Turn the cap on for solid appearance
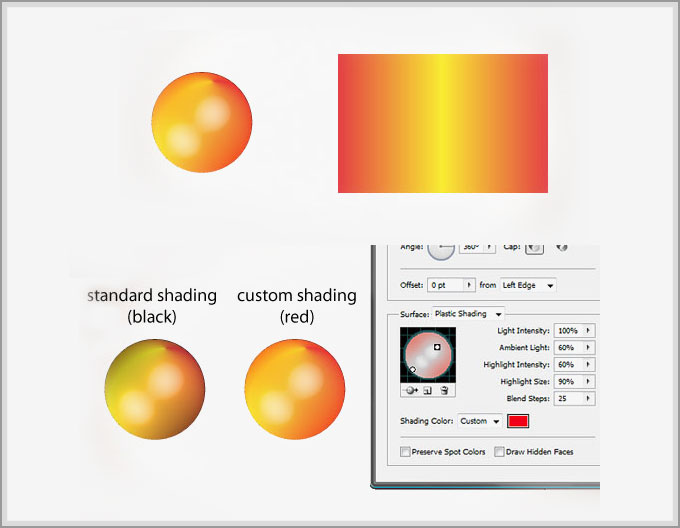The height and width of the screenshot is (528, 680). point(534,247)
